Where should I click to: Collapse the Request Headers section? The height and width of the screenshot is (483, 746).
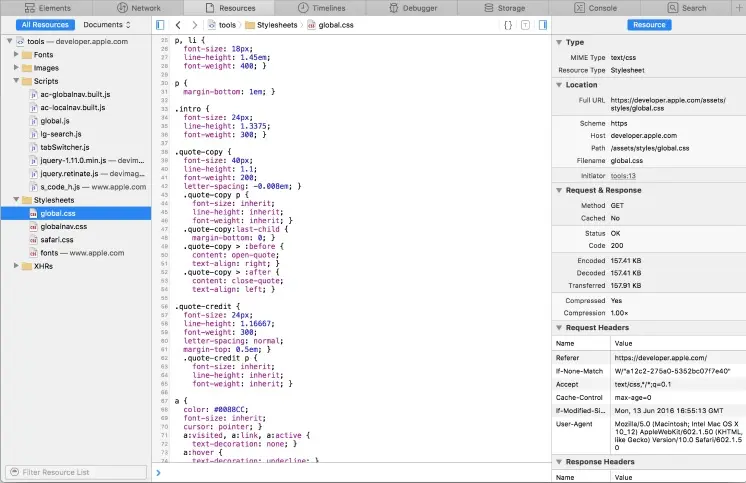559,327
